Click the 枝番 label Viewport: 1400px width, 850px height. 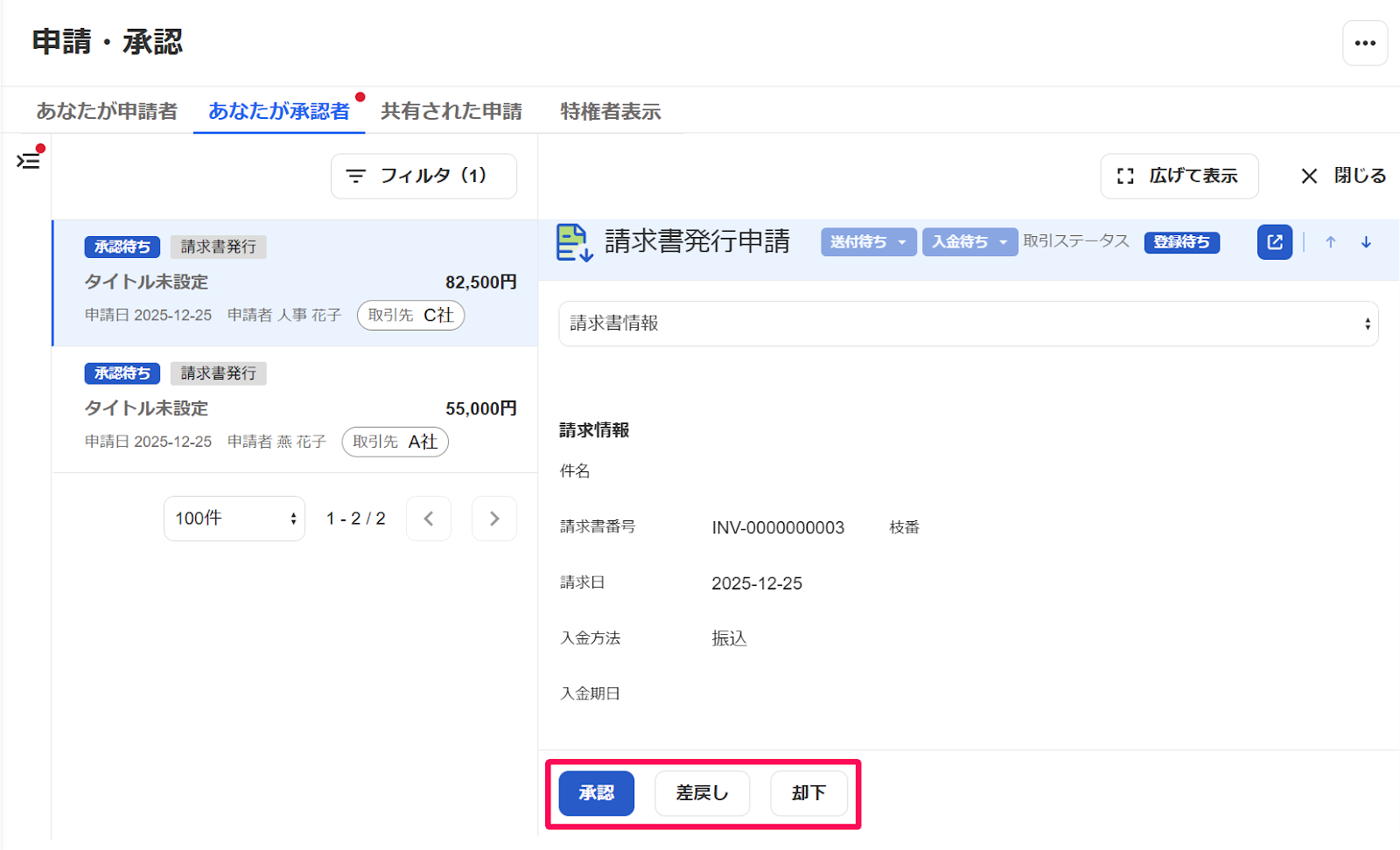click(x=905, y=527)
